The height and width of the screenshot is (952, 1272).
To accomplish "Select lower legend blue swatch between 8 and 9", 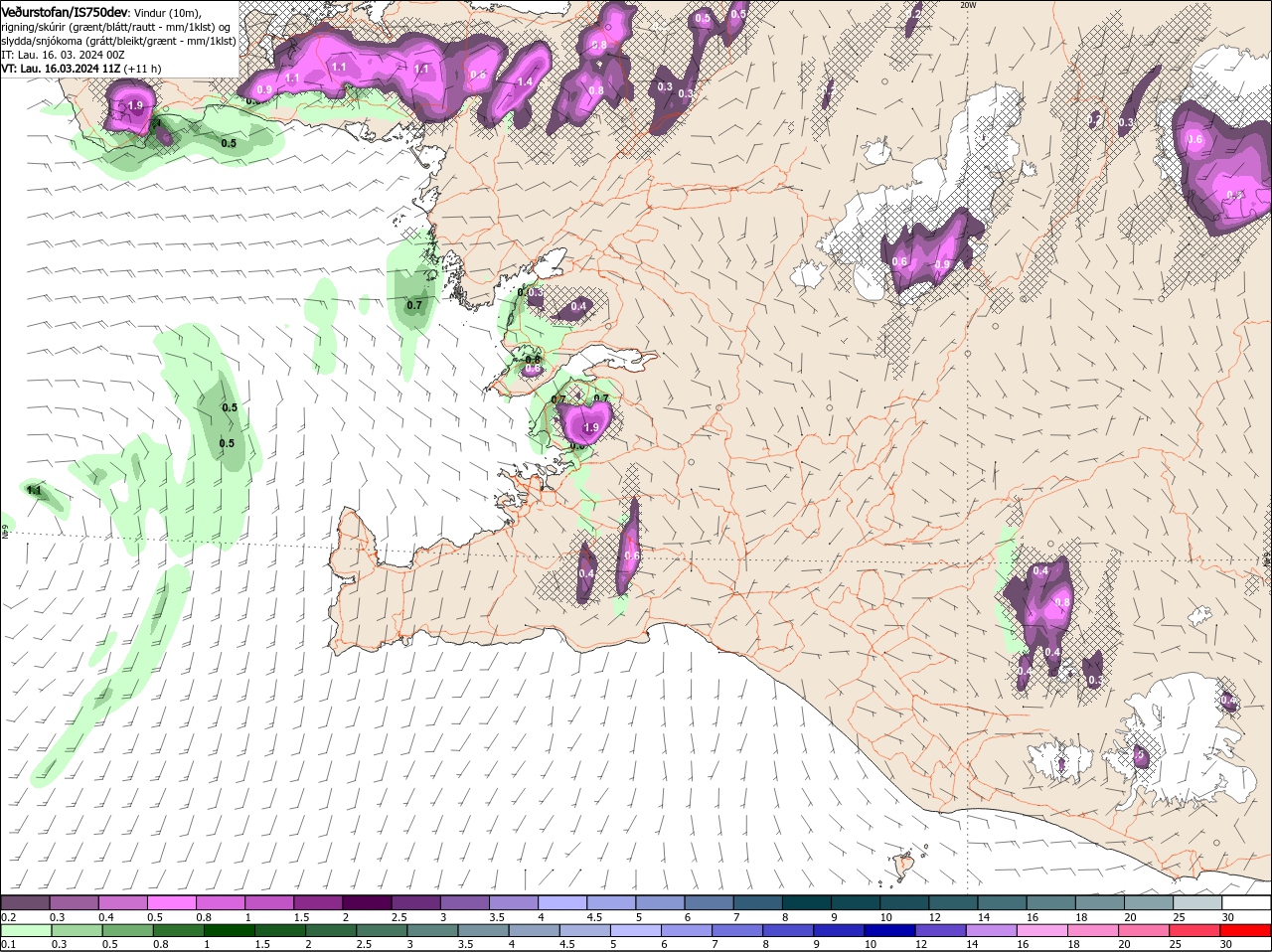I will [790, 930].
